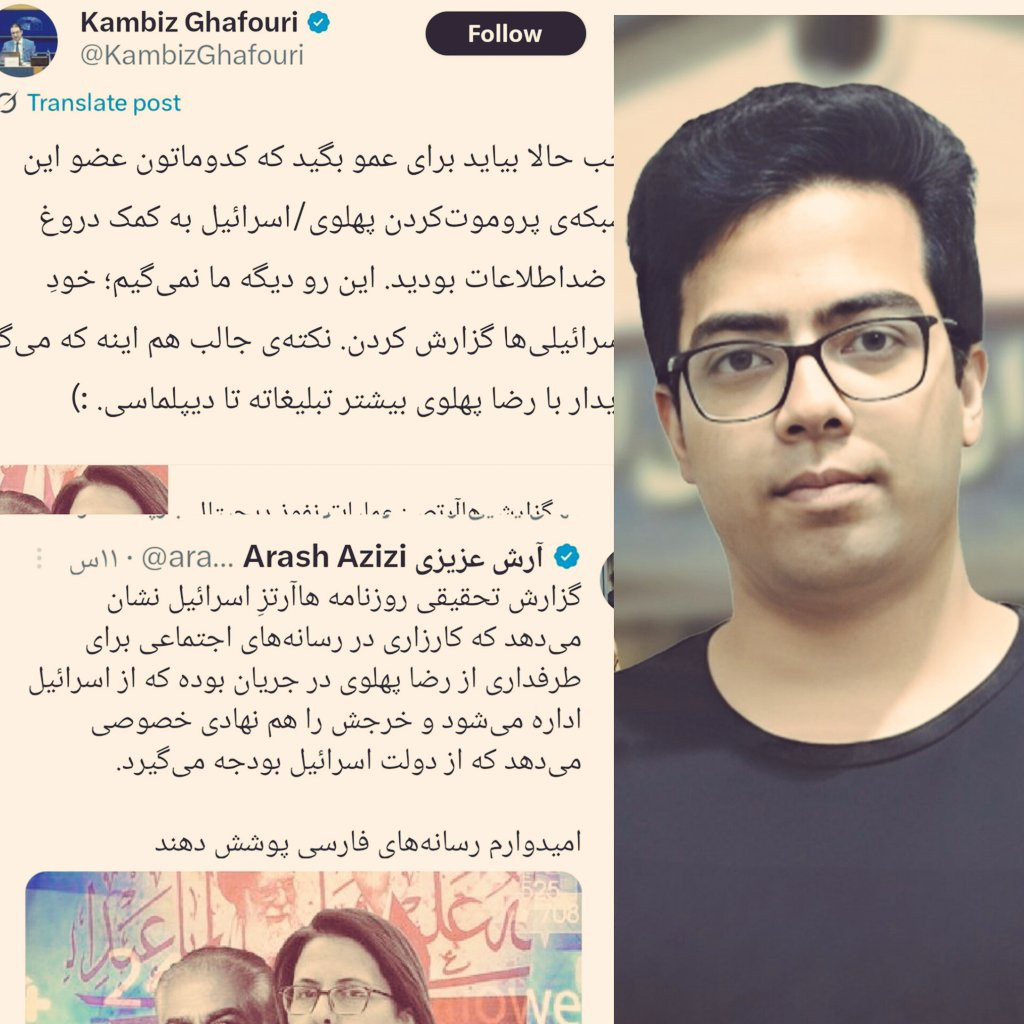Follow Kambiz Ghafouri

pos(505,33)
